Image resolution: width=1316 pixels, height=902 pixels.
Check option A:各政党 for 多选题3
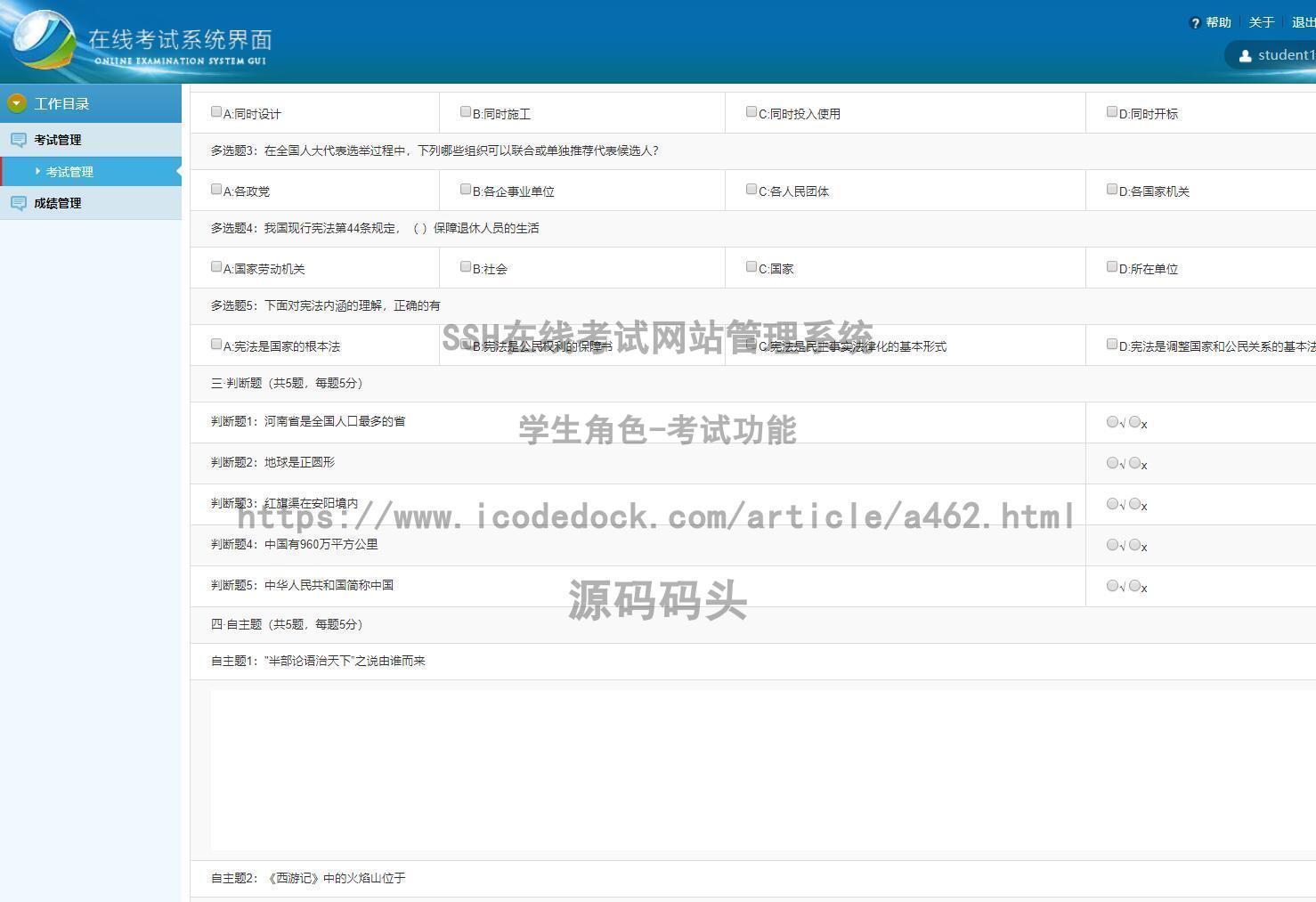pyautogui.click(x=216, y=189)
